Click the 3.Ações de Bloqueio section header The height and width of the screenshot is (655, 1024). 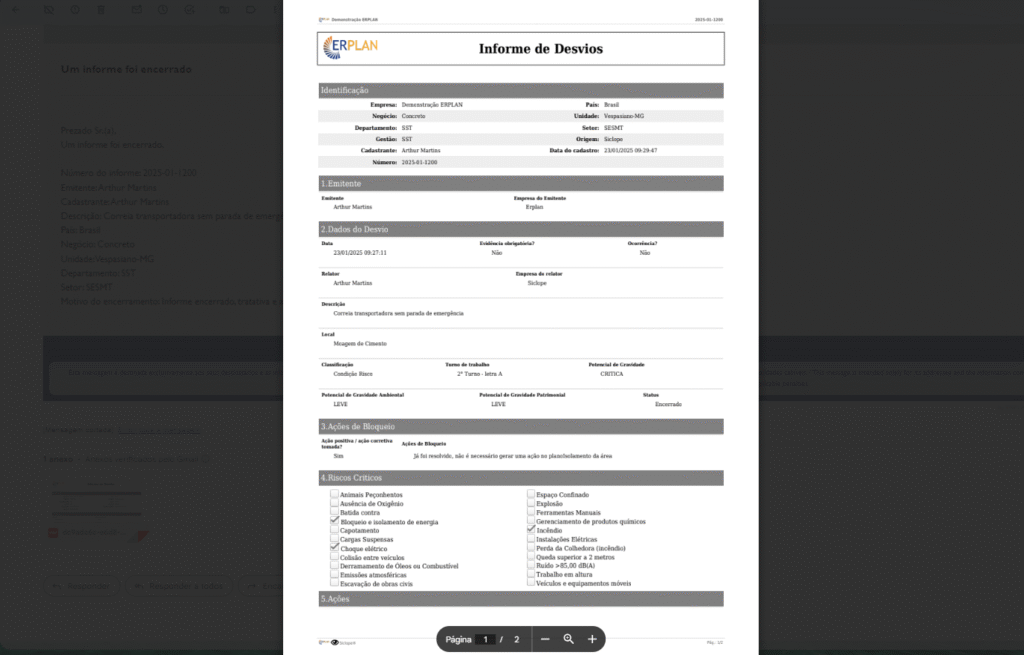tap(521, 426)
